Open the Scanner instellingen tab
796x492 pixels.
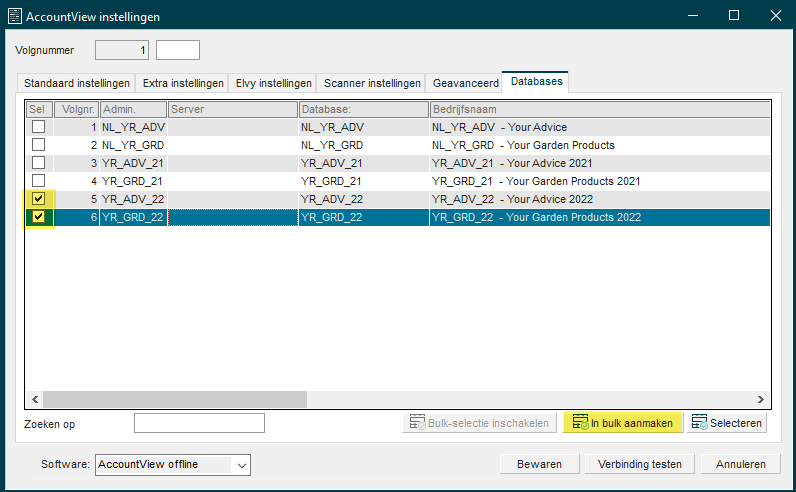pos(372,83)
